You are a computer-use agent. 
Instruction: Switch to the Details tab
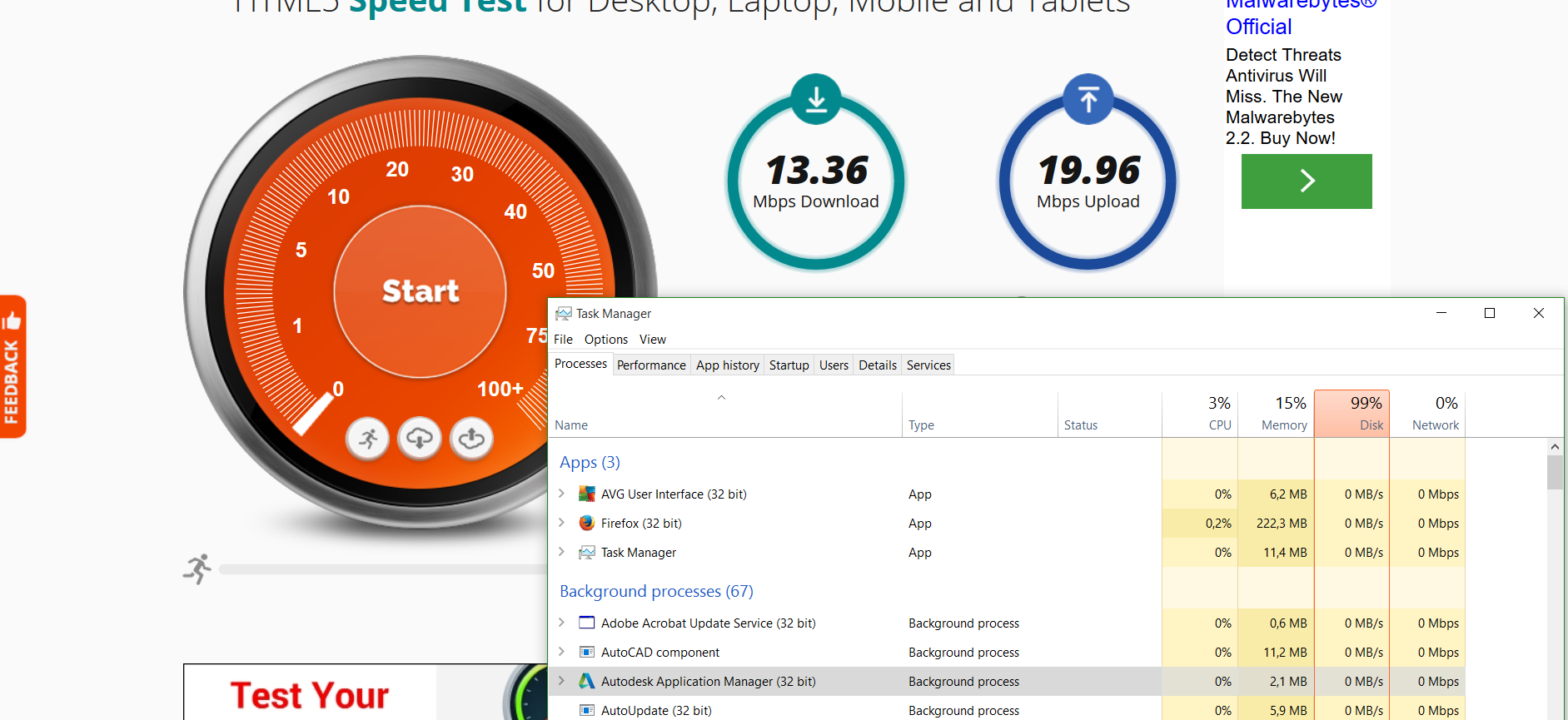878,365
